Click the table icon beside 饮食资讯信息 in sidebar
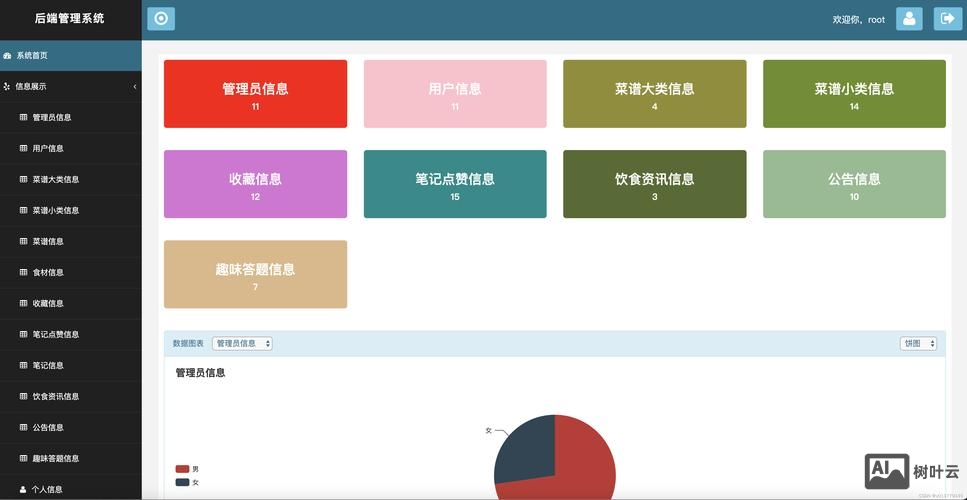Screen dimensions: 967x500 point(23,396)
